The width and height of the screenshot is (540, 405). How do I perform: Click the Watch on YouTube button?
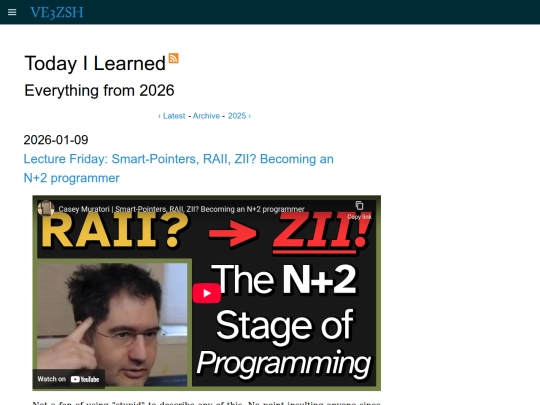(x=69, y=379)
